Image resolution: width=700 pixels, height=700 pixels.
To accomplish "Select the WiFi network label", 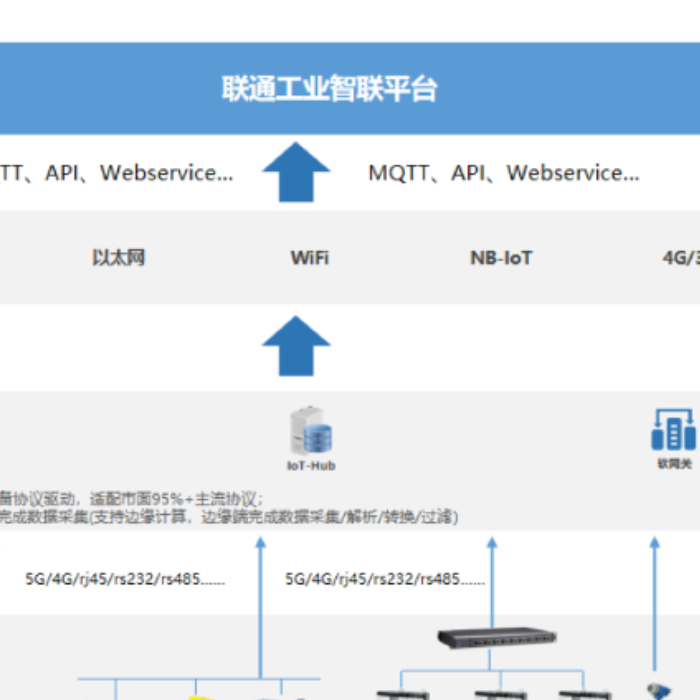I will pyautogui.click(x=309, y=258).
